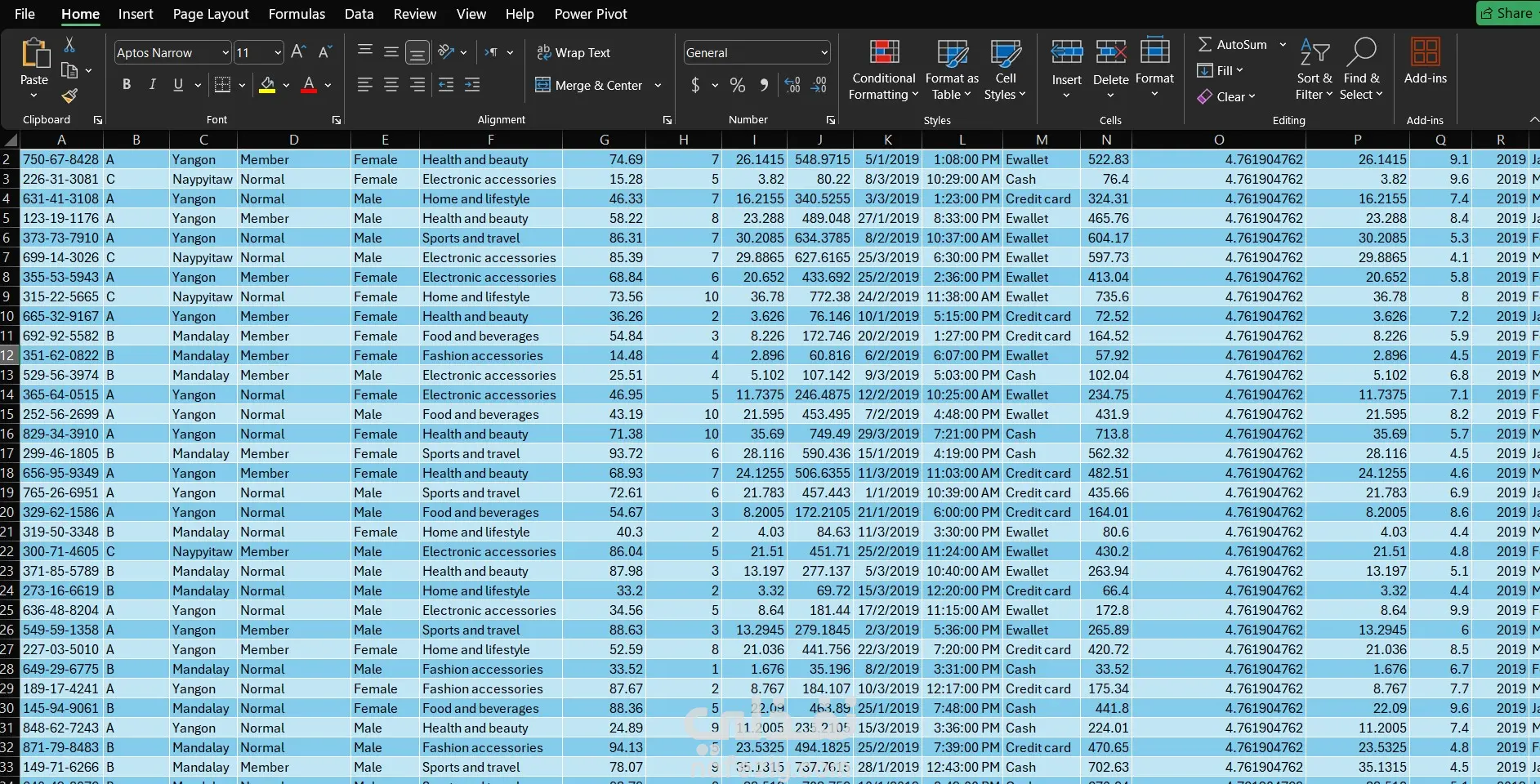
Task: Click the Cut scissors icon
Action: [69, 45]
